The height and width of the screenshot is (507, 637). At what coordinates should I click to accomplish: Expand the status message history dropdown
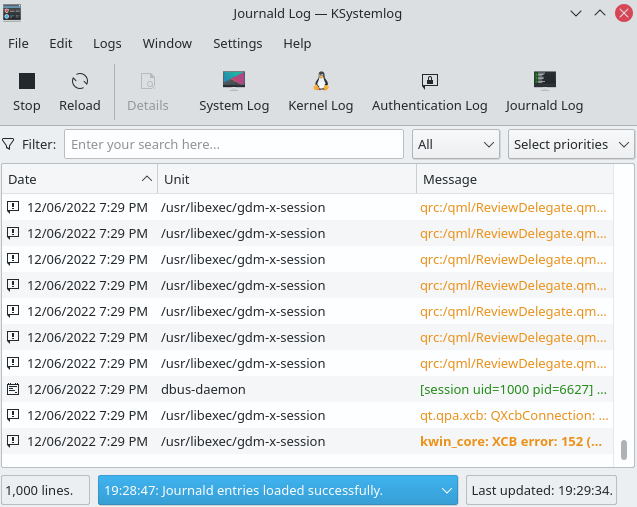[x=446, y=490]
